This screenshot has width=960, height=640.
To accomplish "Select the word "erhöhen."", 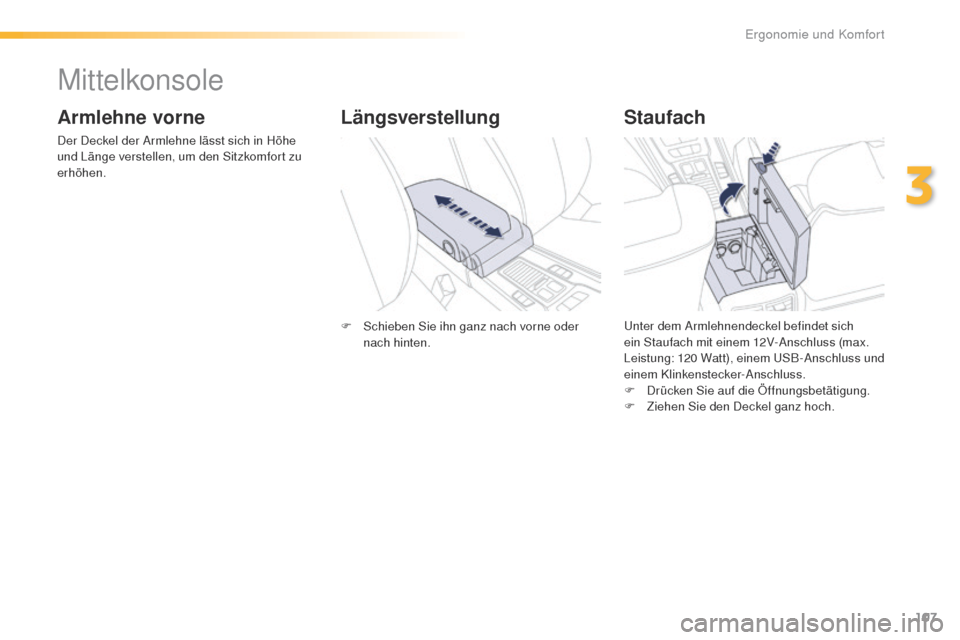I will tap(81, 173).
